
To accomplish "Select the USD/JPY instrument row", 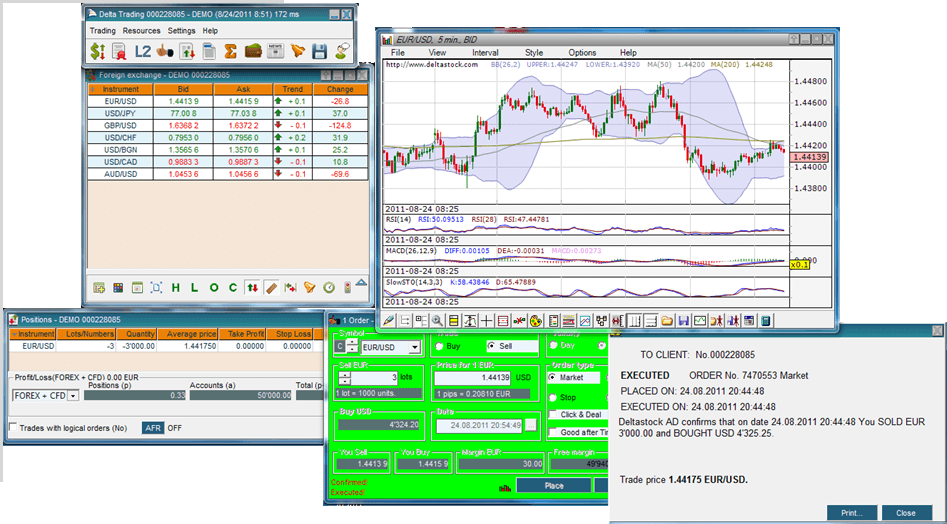I will 228,113.
